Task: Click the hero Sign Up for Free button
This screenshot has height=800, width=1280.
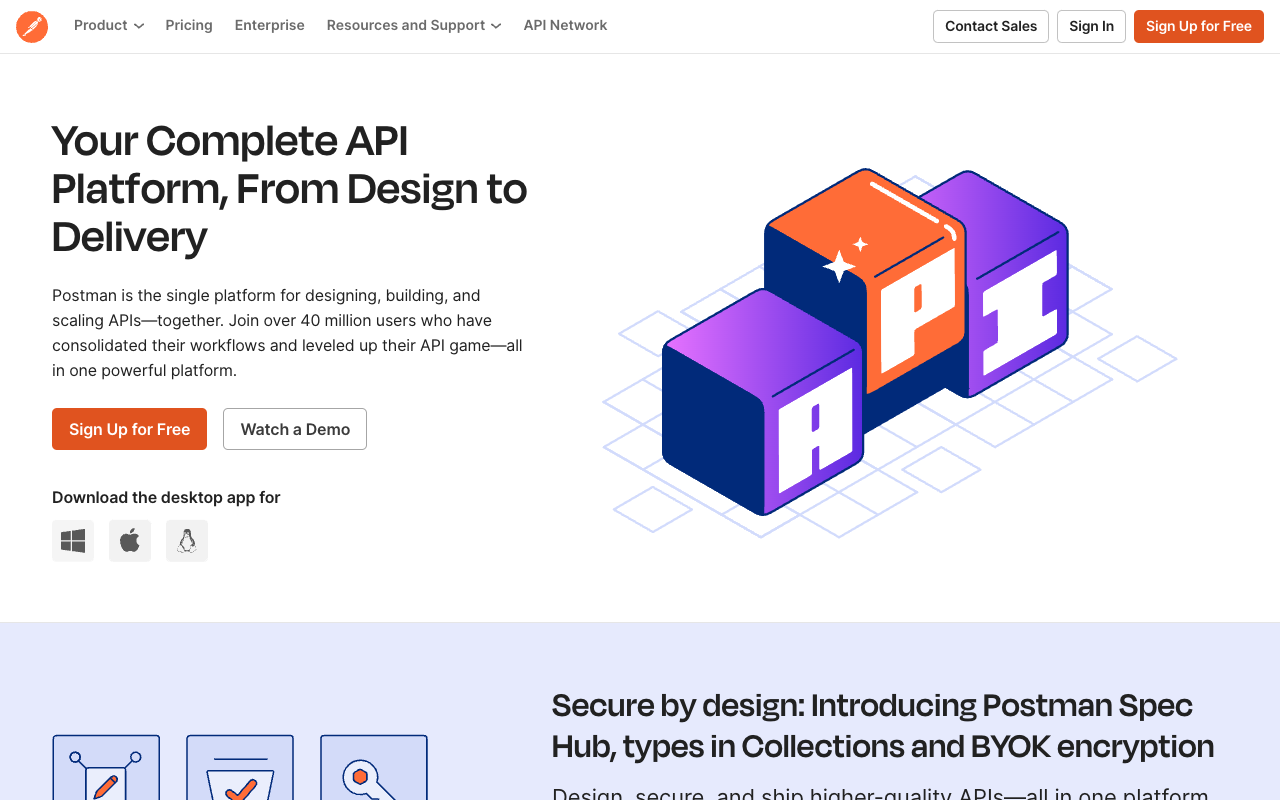Action: [x=130, y=429]
